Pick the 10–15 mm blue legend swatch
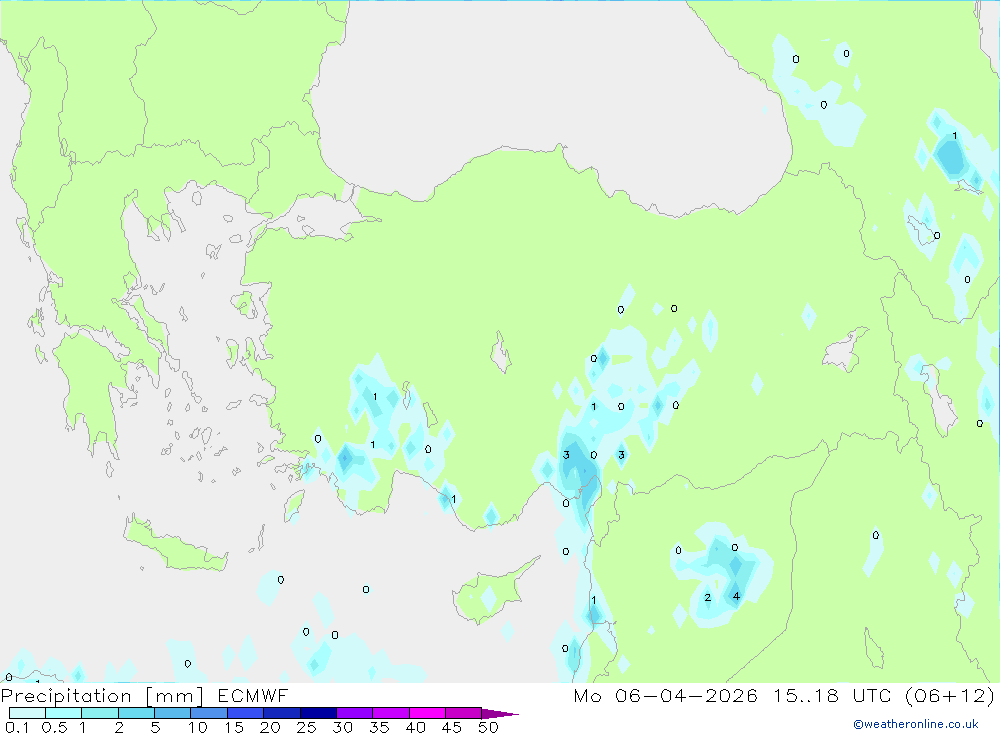The width and height of the screenshot is (1000, 733). click(x=209, y=713)
